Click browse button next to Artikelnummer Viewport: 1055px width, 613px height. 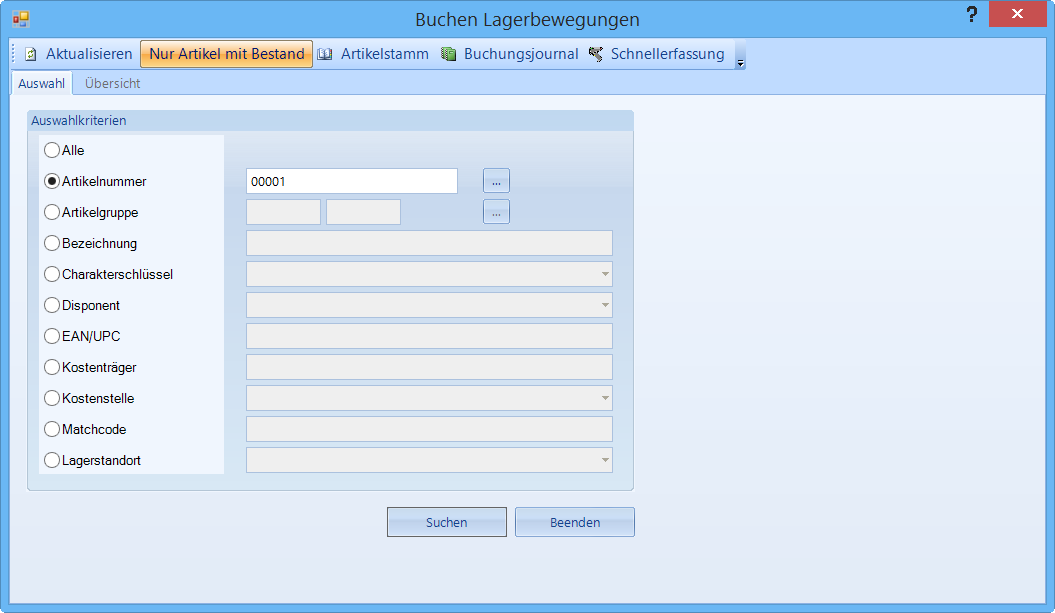[x=496, y=181]
